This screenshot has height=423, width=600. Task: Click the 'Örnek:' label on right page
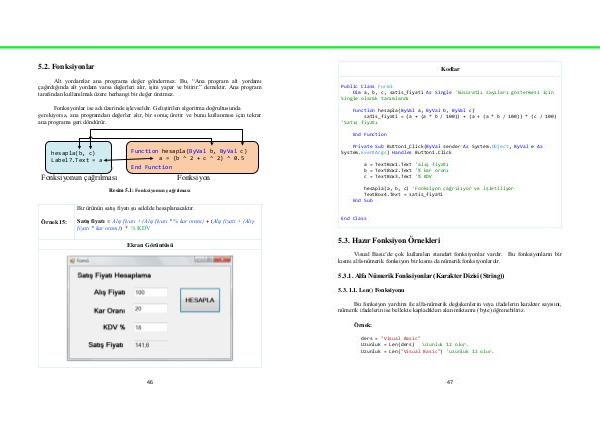362,325
